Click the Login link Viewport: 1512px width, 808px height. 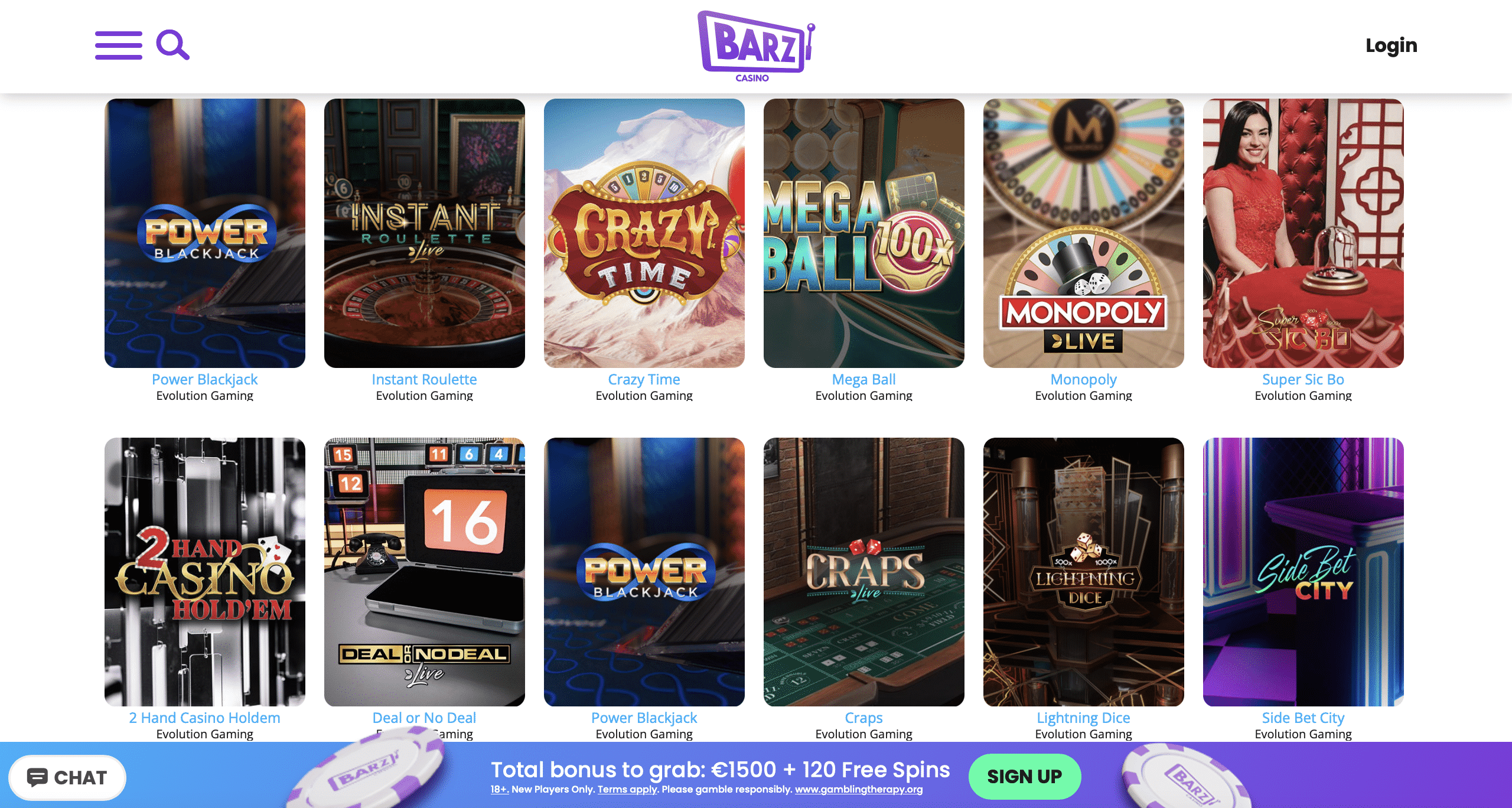point(1391,45)
